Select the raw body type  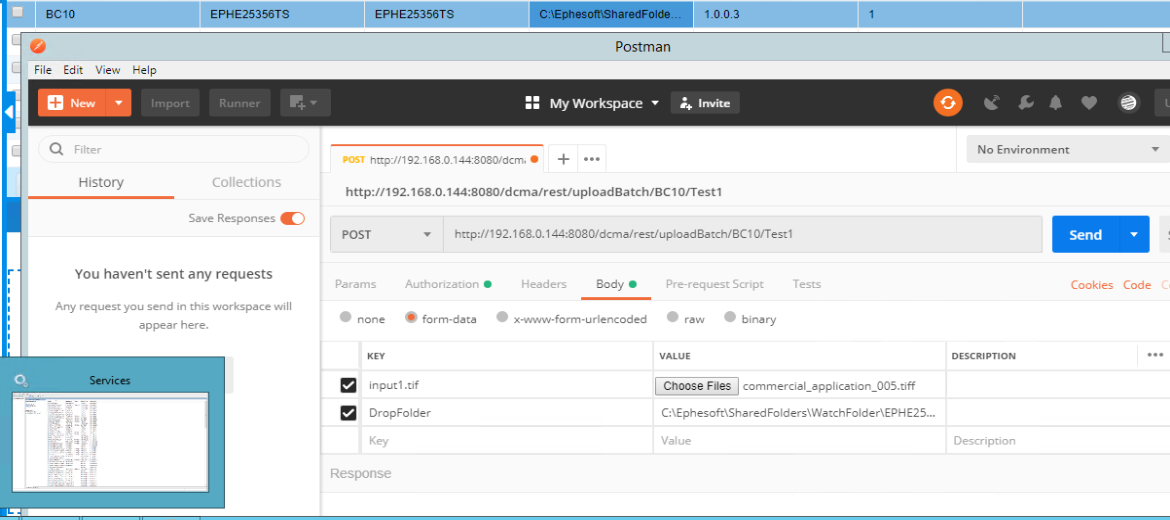(x=673, y=317)
